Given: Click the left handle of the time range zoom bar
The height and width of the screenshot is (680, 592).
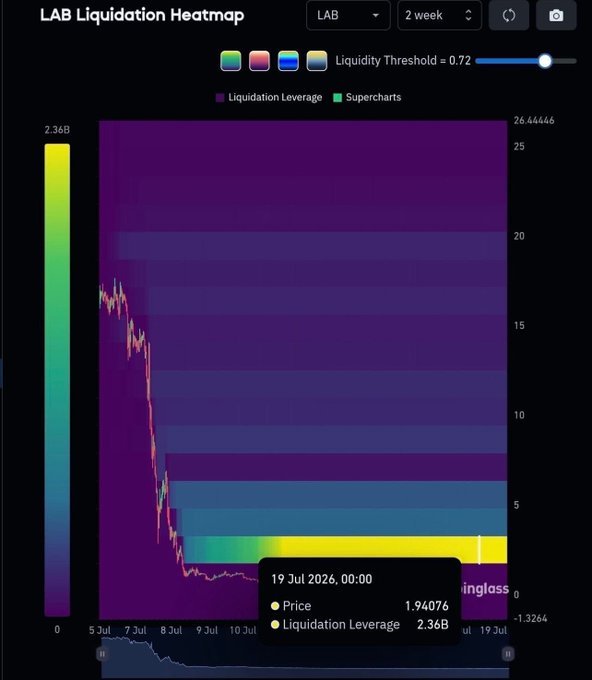Looking at the screenshot, I should click(102, 654).
